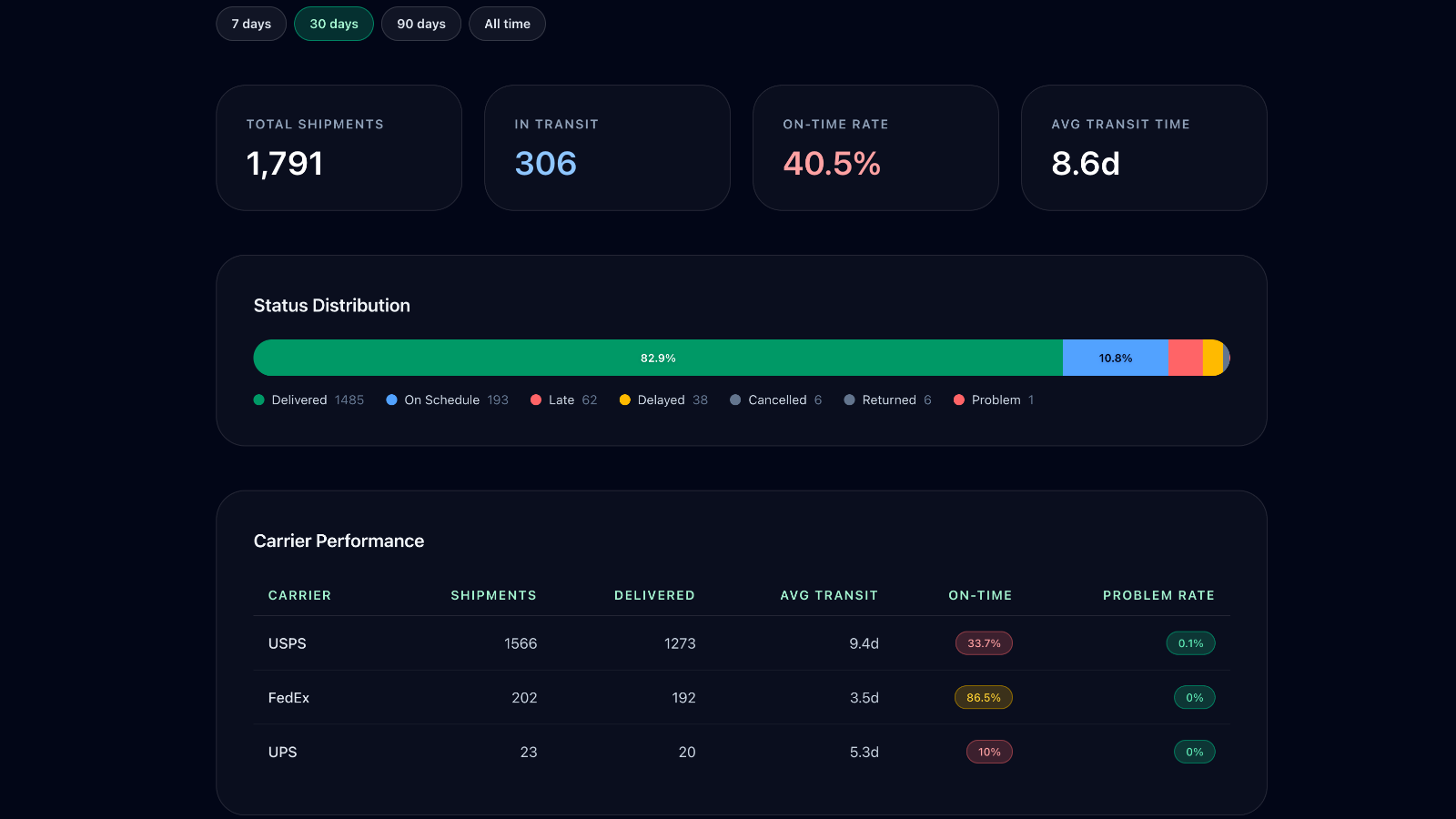Click the Delivered legend dot
This screenshot has width=1456, height=819.
(259, 399)
